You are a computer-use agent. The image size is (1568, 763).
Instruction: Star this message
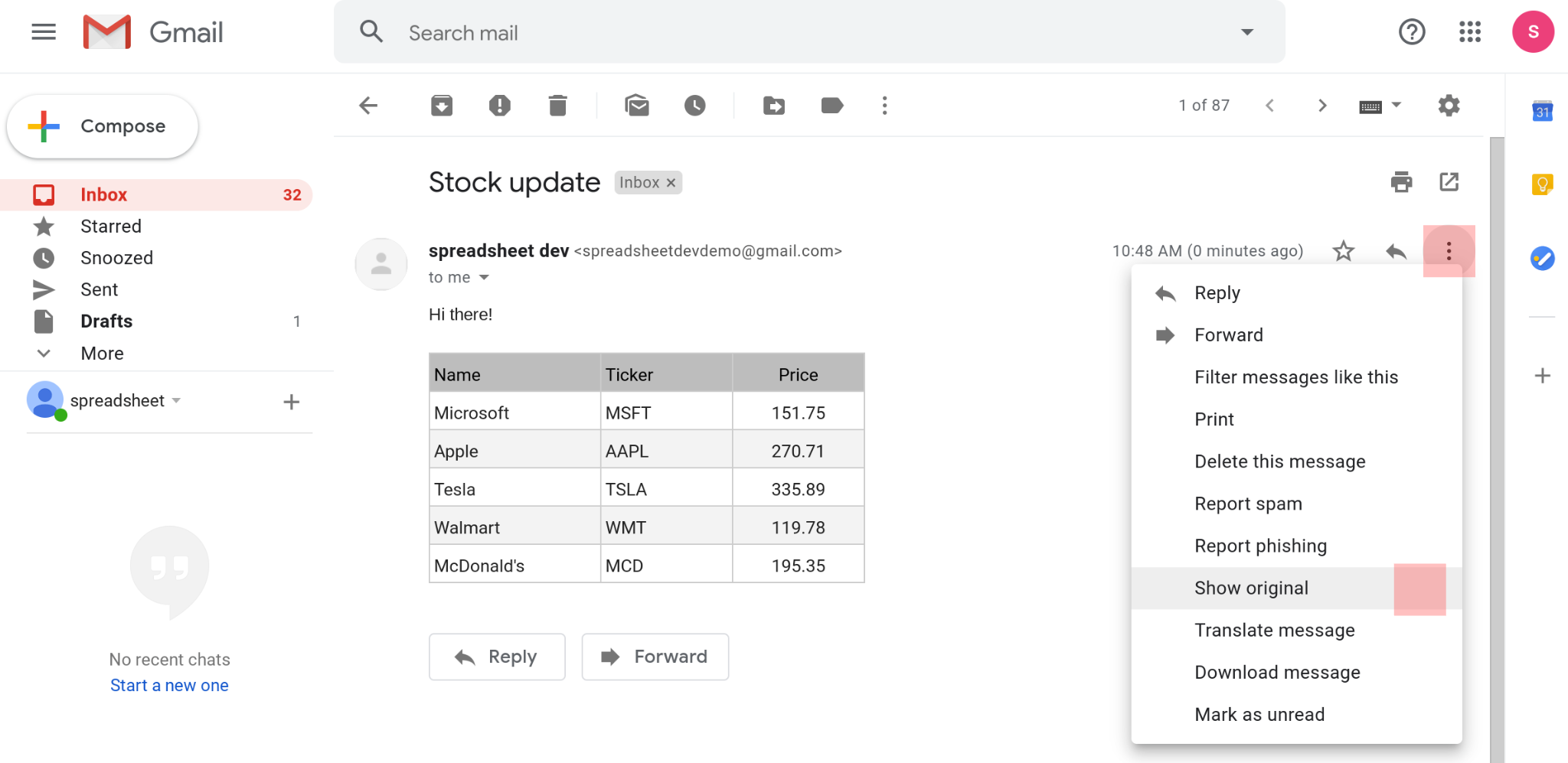(1344, 251)
